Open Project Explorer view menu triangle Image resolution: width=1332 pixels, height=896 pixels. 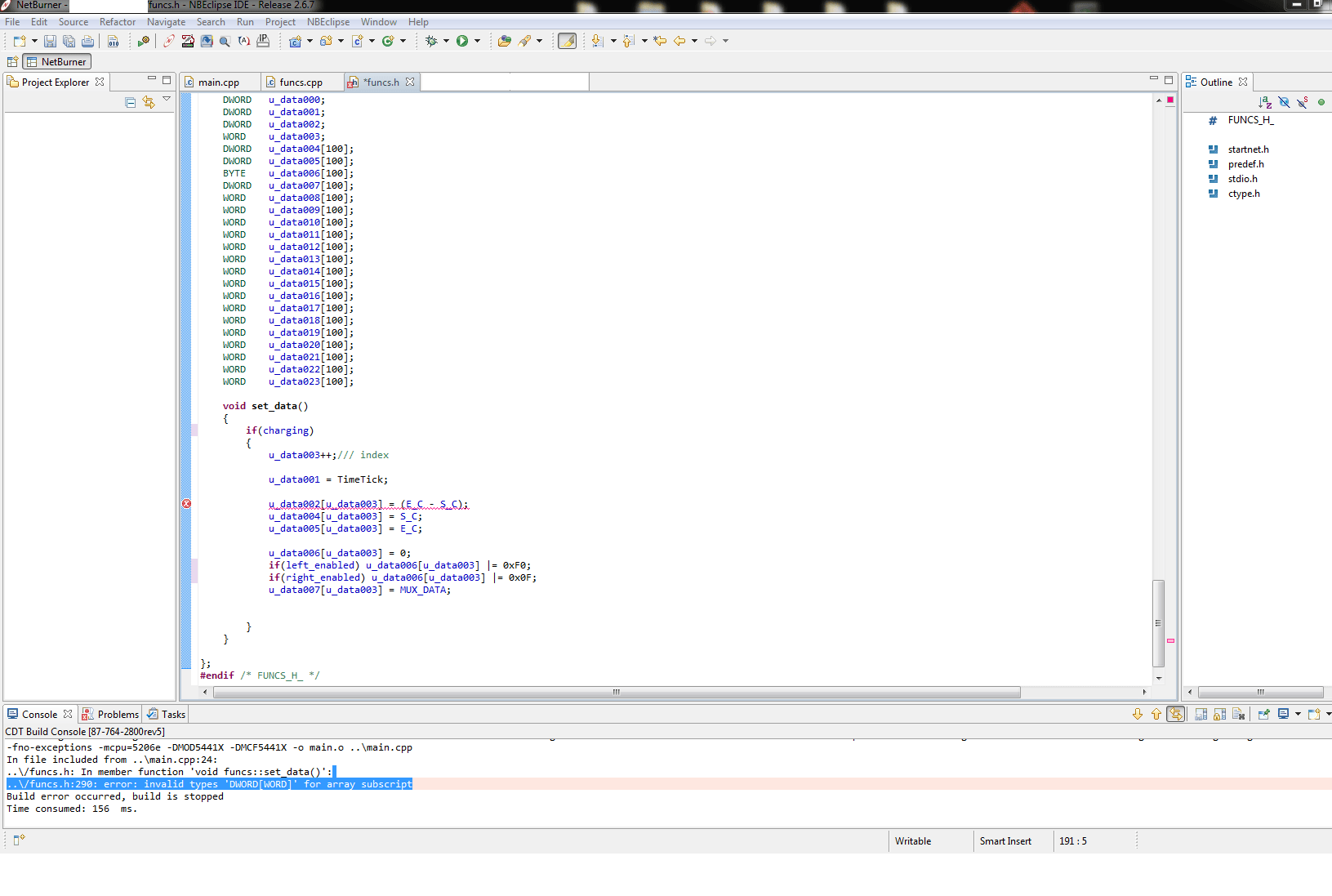click(167, 100)
